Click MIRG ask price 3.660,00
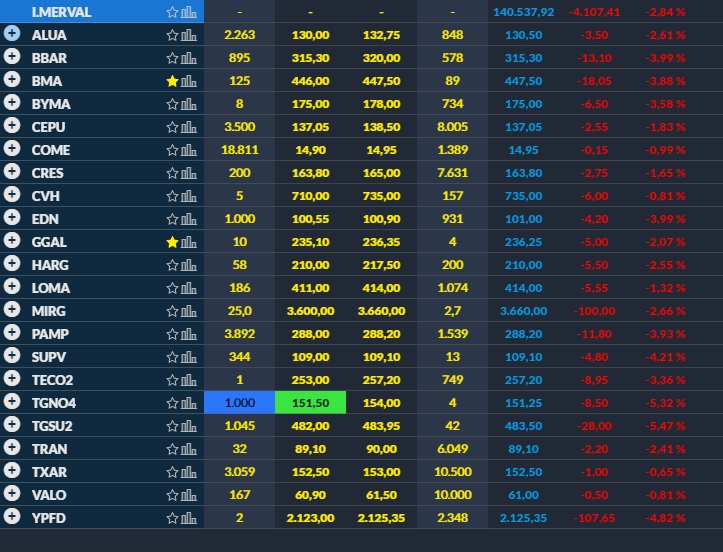 tap(381, 311)
